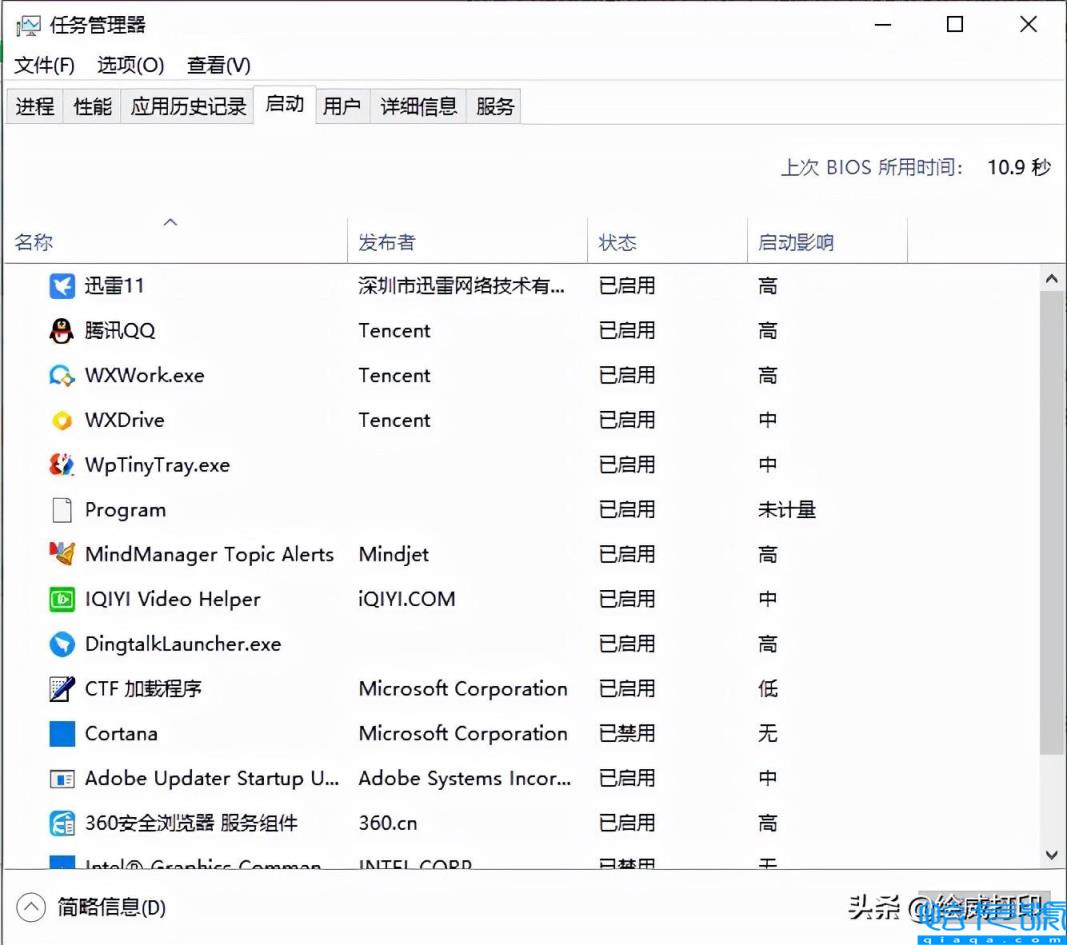Select the Cortana icon
The width and height of the screenshot is (1067, 945).
[62, 733]
